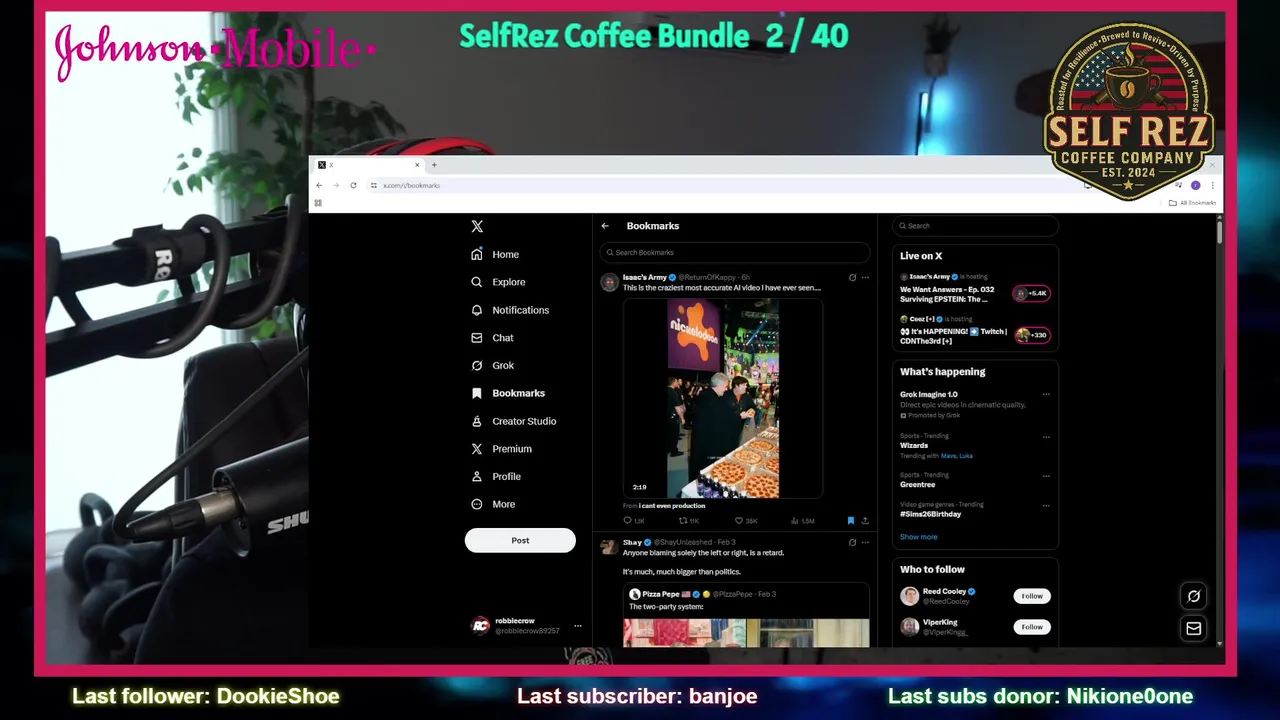Image resolution: width=1280 pixels, height=720 pixels.
Task: Click the browser back arrow
Action: 319,185
